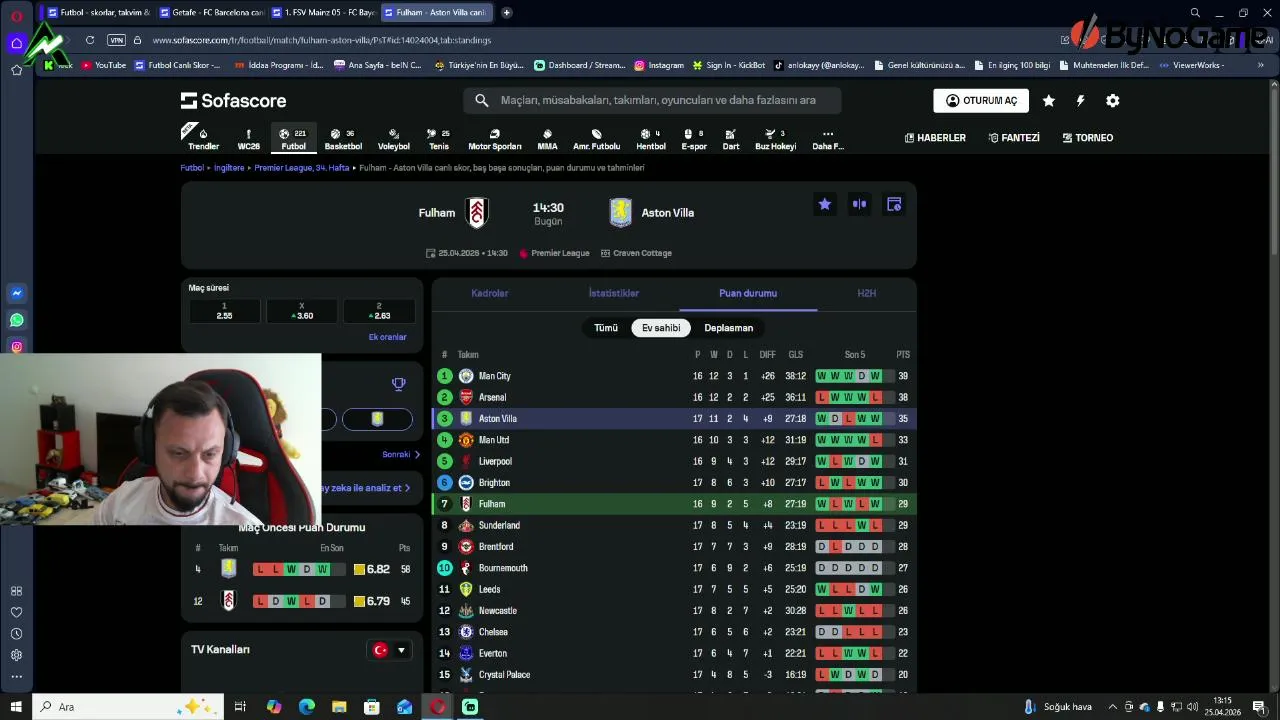Reload the page with the browser refresh icon
The width and height of the screenshot is (1280, 720).
(90, 40)
